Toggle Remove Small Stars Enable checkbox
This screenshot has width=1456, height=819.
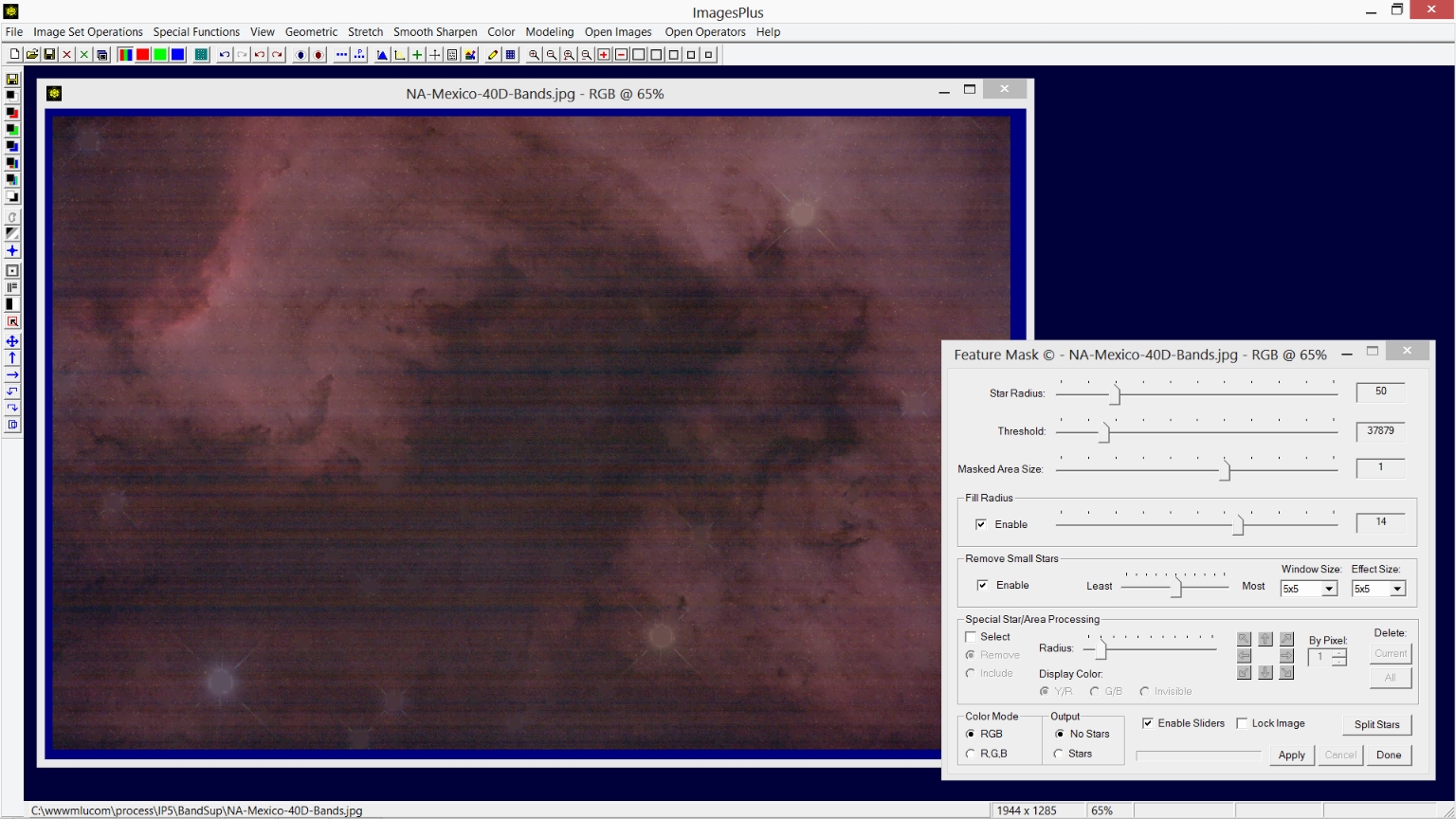[x=982, y=585]
